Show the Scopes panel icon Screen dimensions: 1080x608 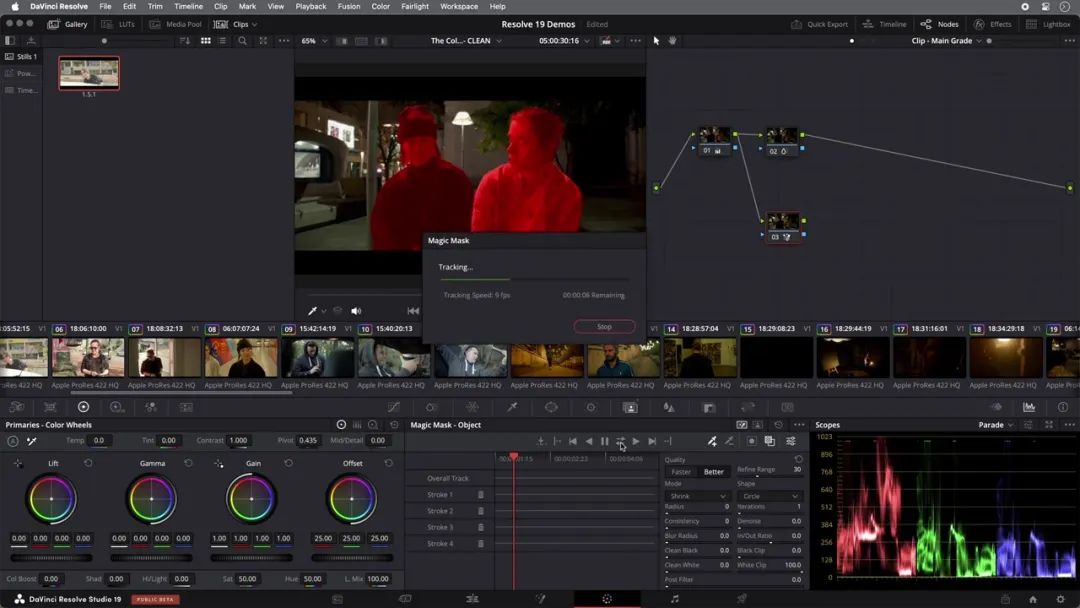1029,408
